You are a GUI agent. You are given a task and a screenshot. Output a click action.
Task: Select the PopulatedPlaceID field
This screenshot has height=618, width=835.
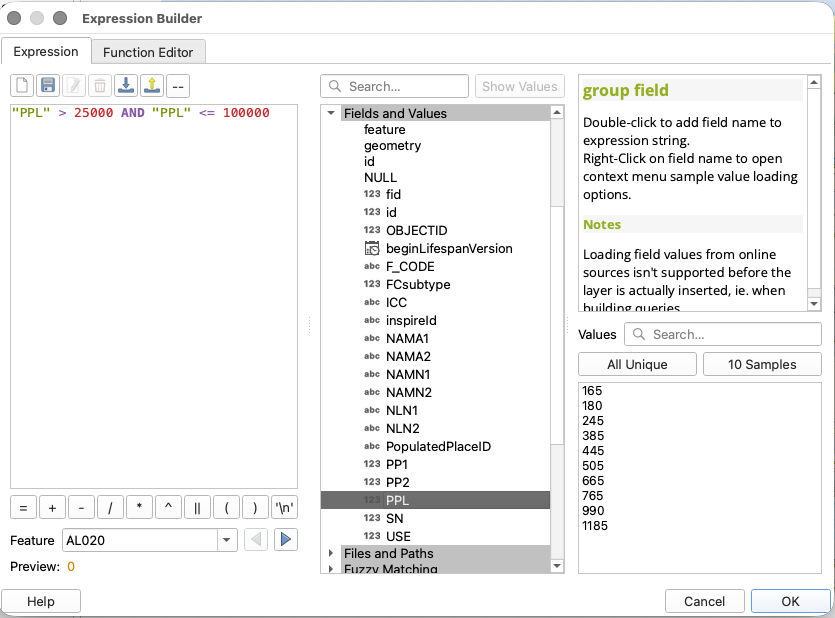click(438, 447)
